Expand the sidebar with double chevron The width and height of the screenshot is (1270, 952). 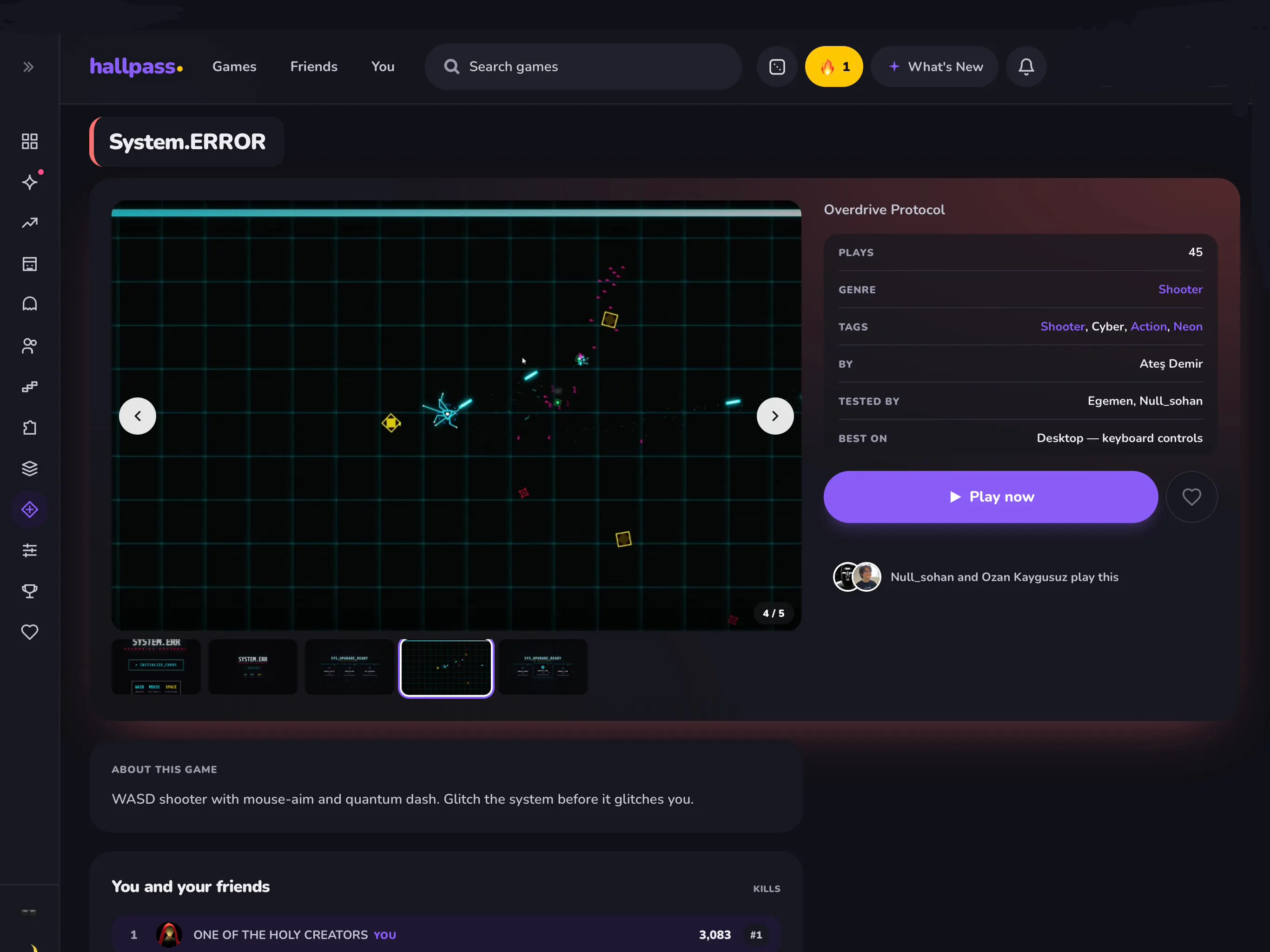pyautogui.click(x=28, y=66)
